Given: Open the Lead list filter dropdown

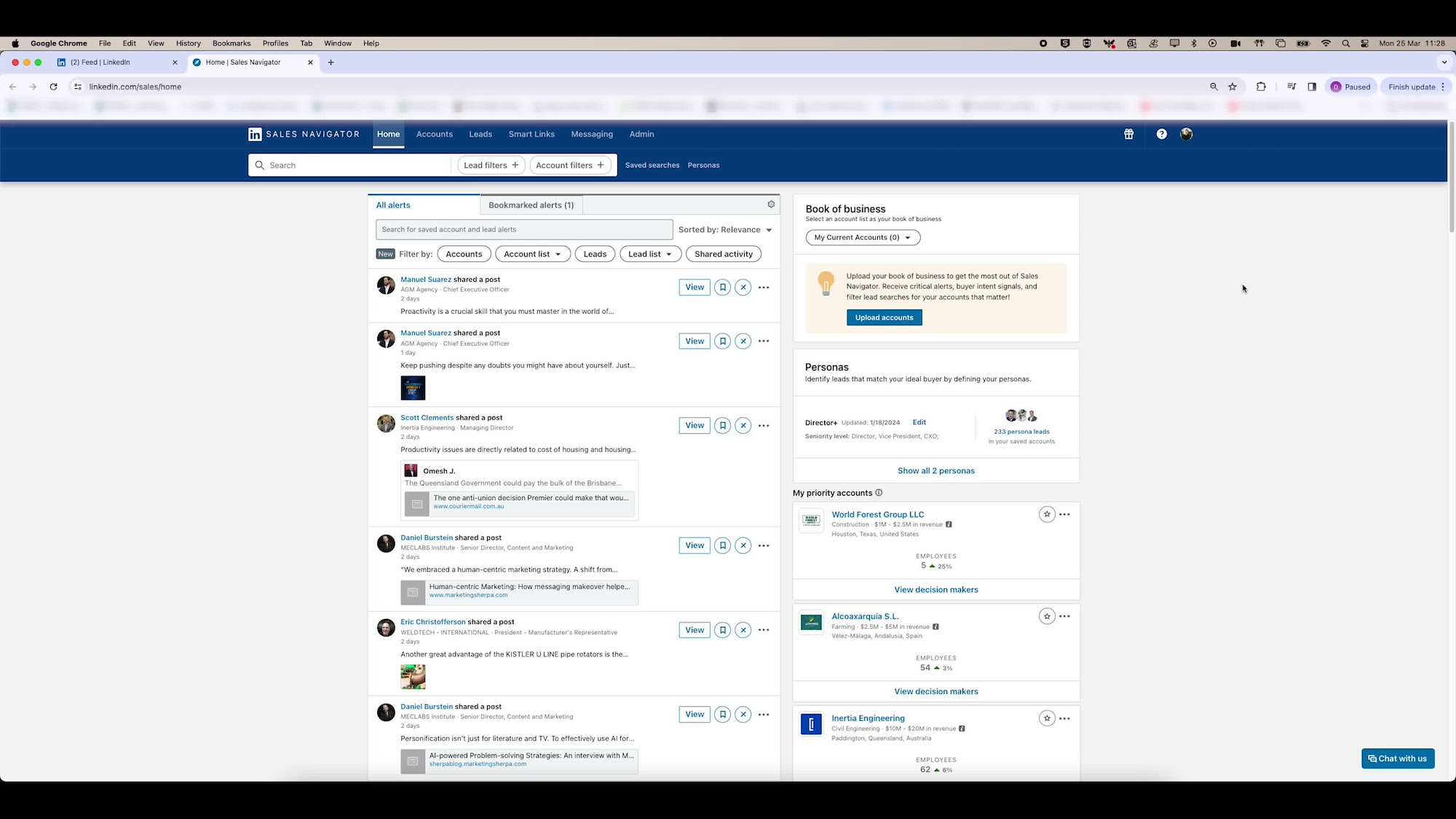Looking at the screenshot, I should (650, 254).
